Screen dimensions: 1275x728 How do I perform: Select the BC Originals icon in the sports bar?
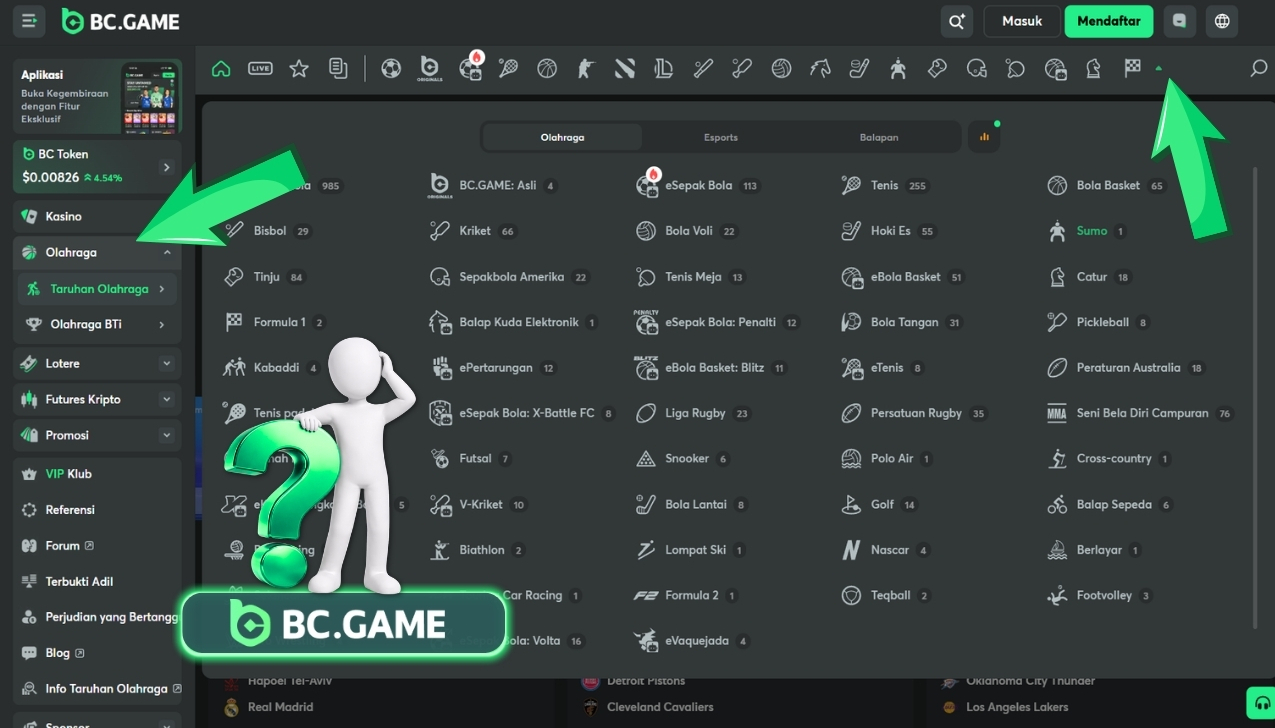(x=430, y=69)
